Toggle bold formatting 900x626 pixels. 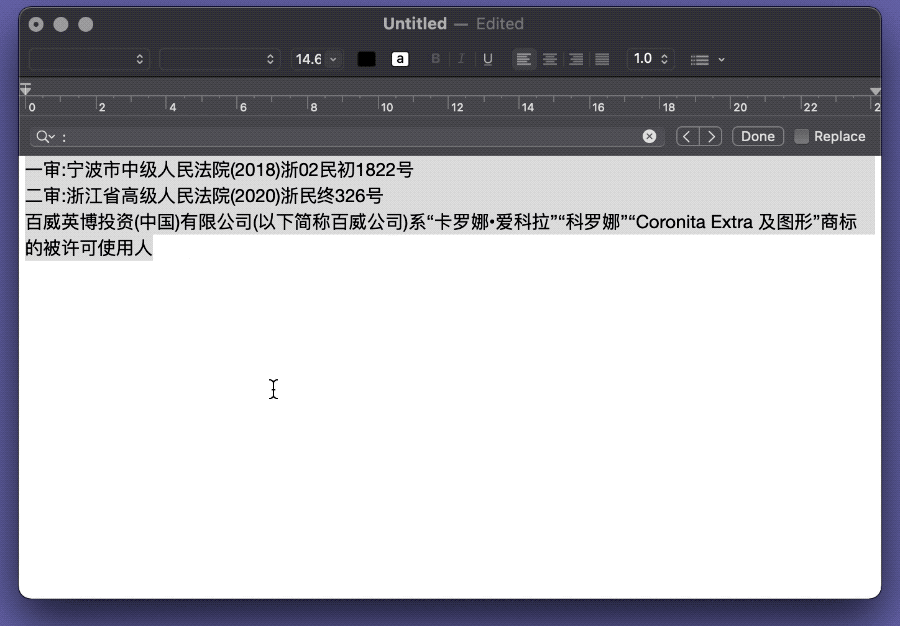pyautogui.click(x=436, y=59)
